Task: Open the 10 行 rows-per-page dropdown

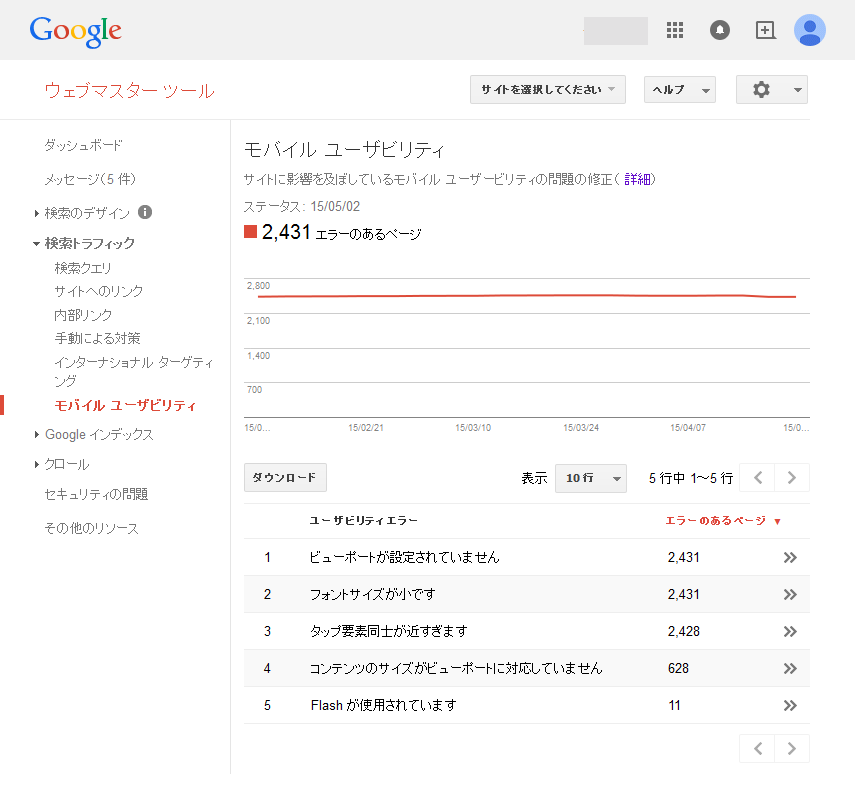Action: [591, 478]
